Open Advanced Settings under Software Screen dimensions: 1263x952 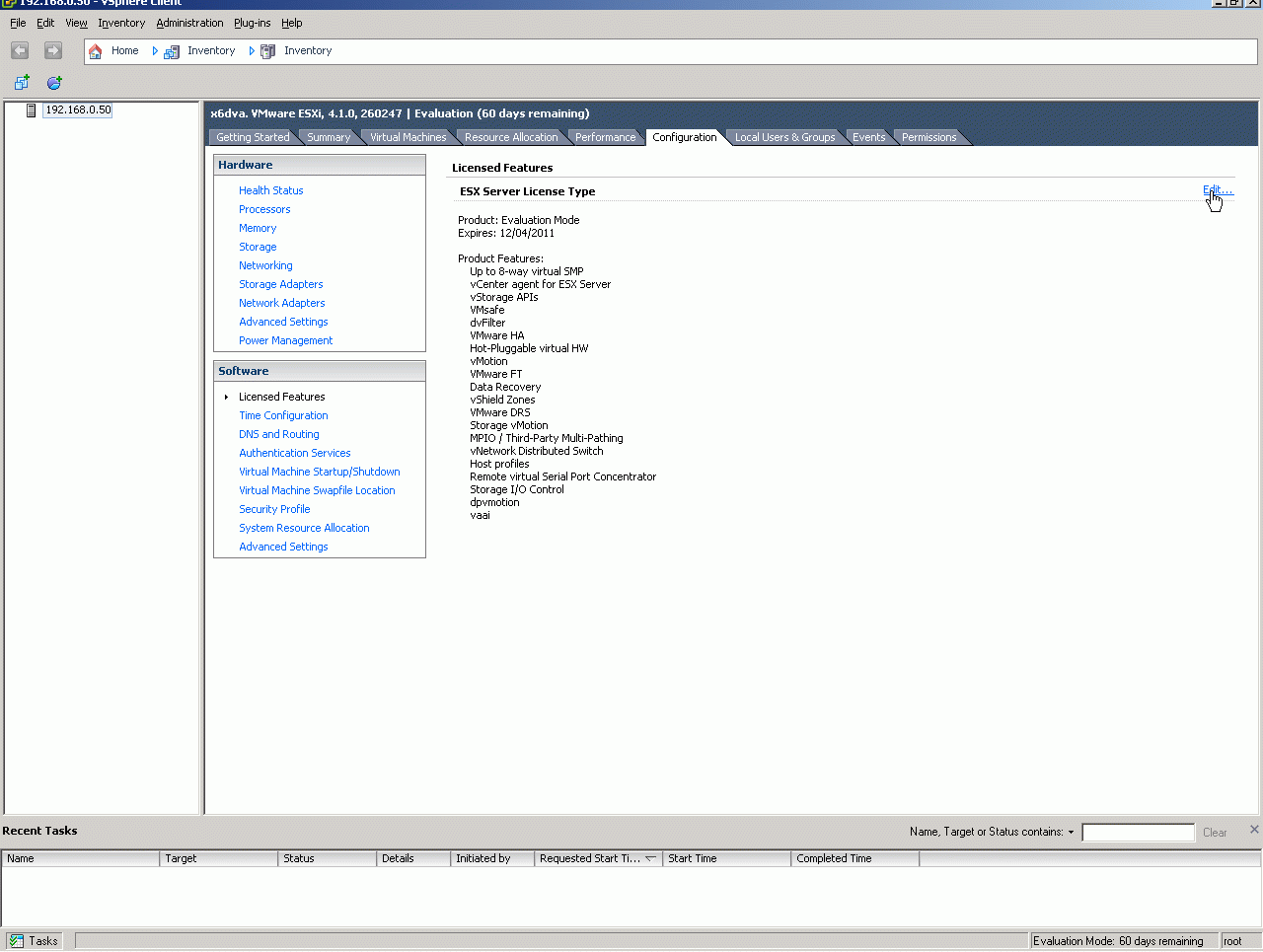pyautogui.click(x=283, y=547)
